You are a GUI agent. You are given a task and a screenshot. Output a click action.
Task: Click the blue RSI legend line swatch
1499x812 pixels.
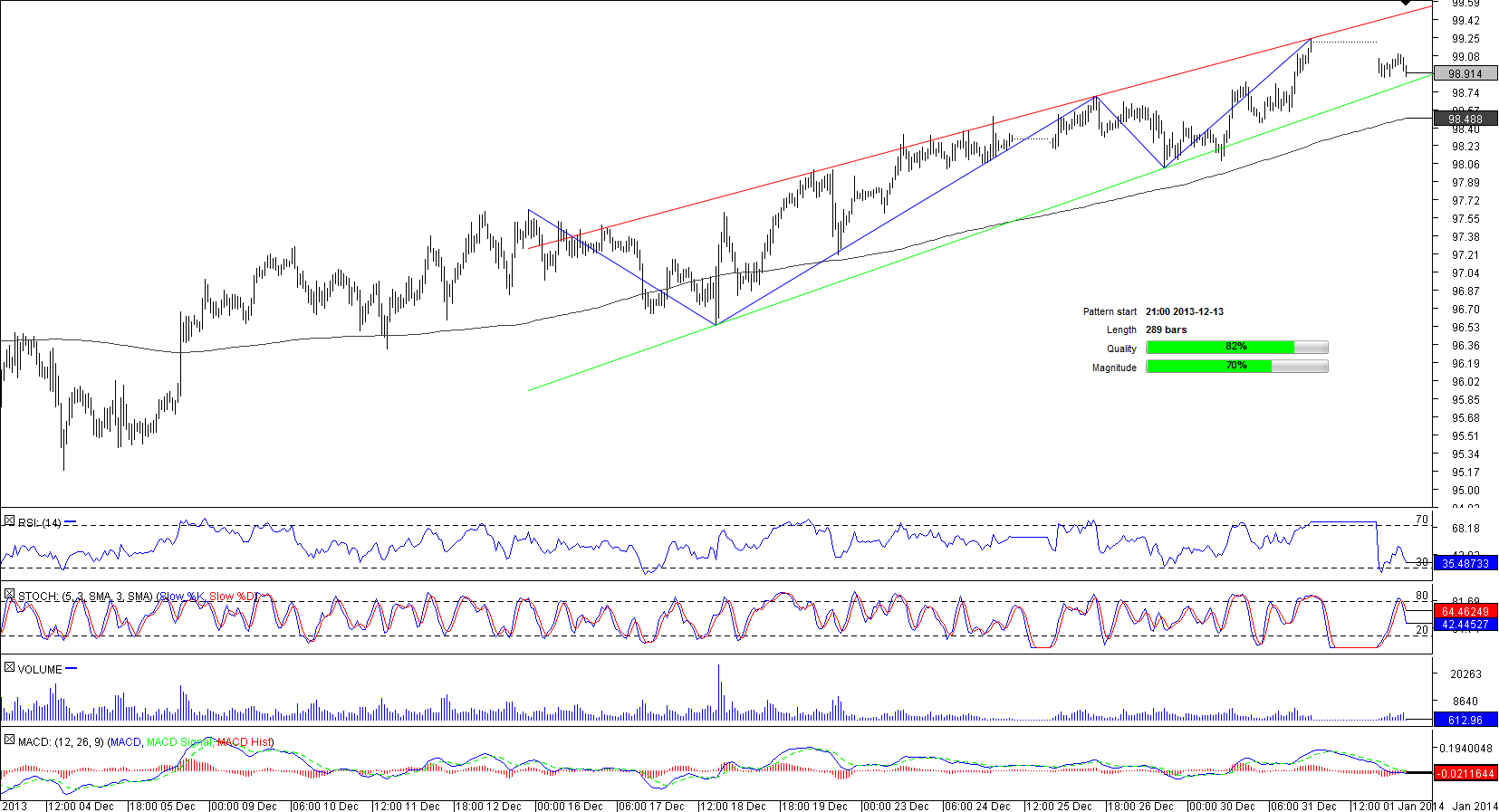71,522
